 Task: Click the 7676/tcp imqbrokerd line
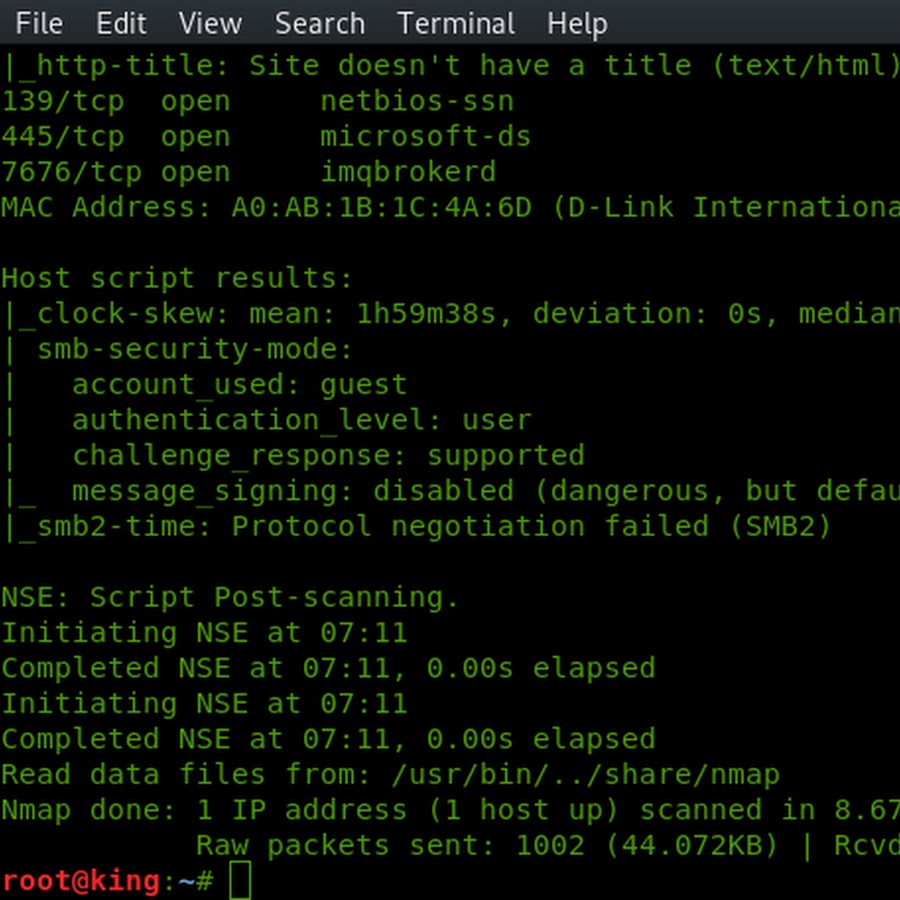click(249, 173)
